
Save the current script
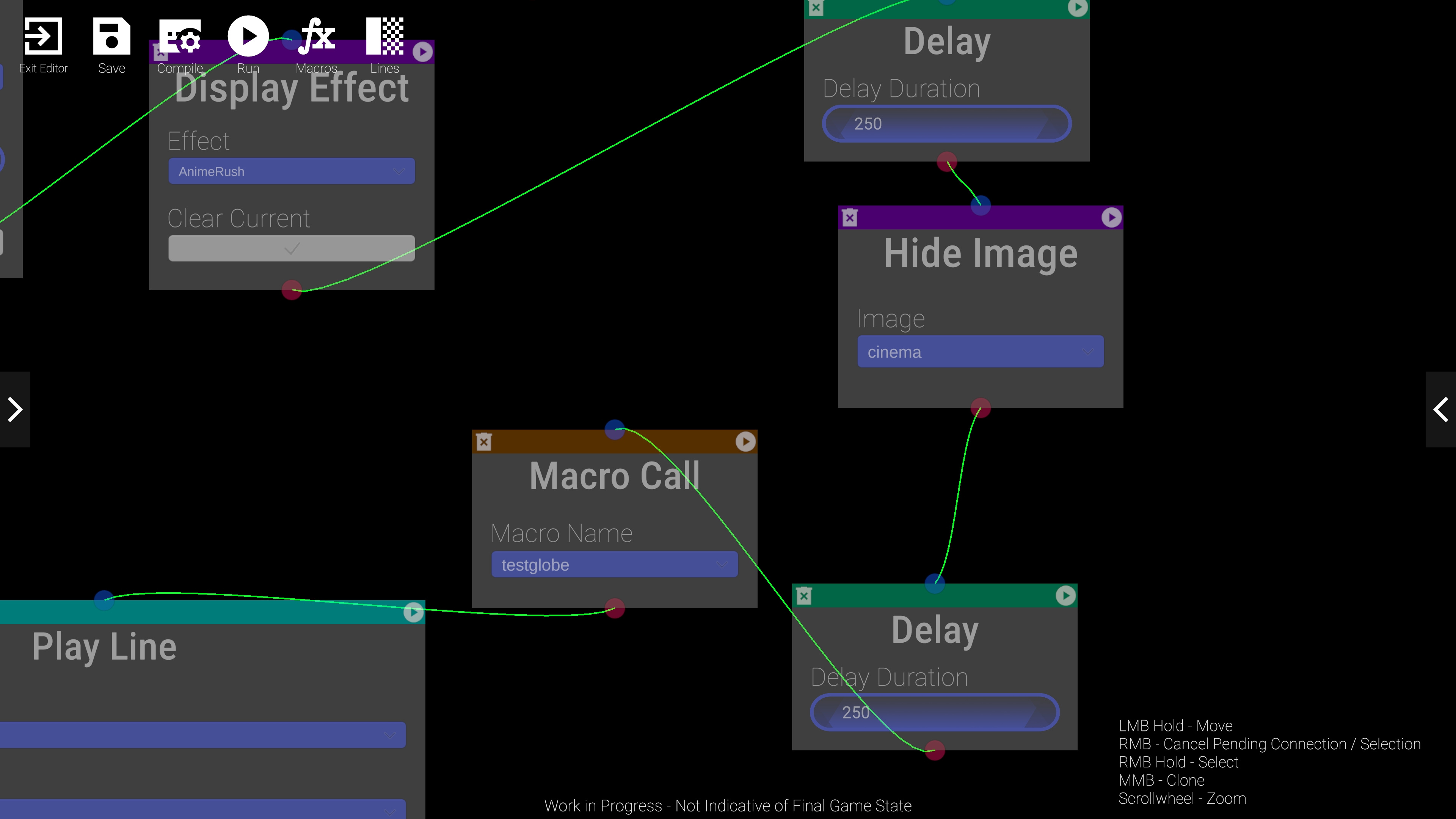pos(111,36)
